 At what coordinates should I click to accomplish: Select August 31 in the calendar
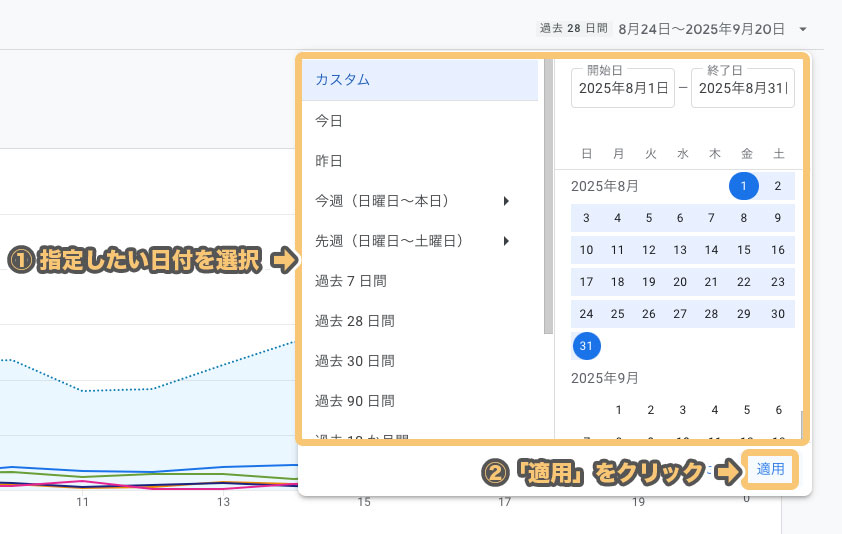[x=587, y=346]
